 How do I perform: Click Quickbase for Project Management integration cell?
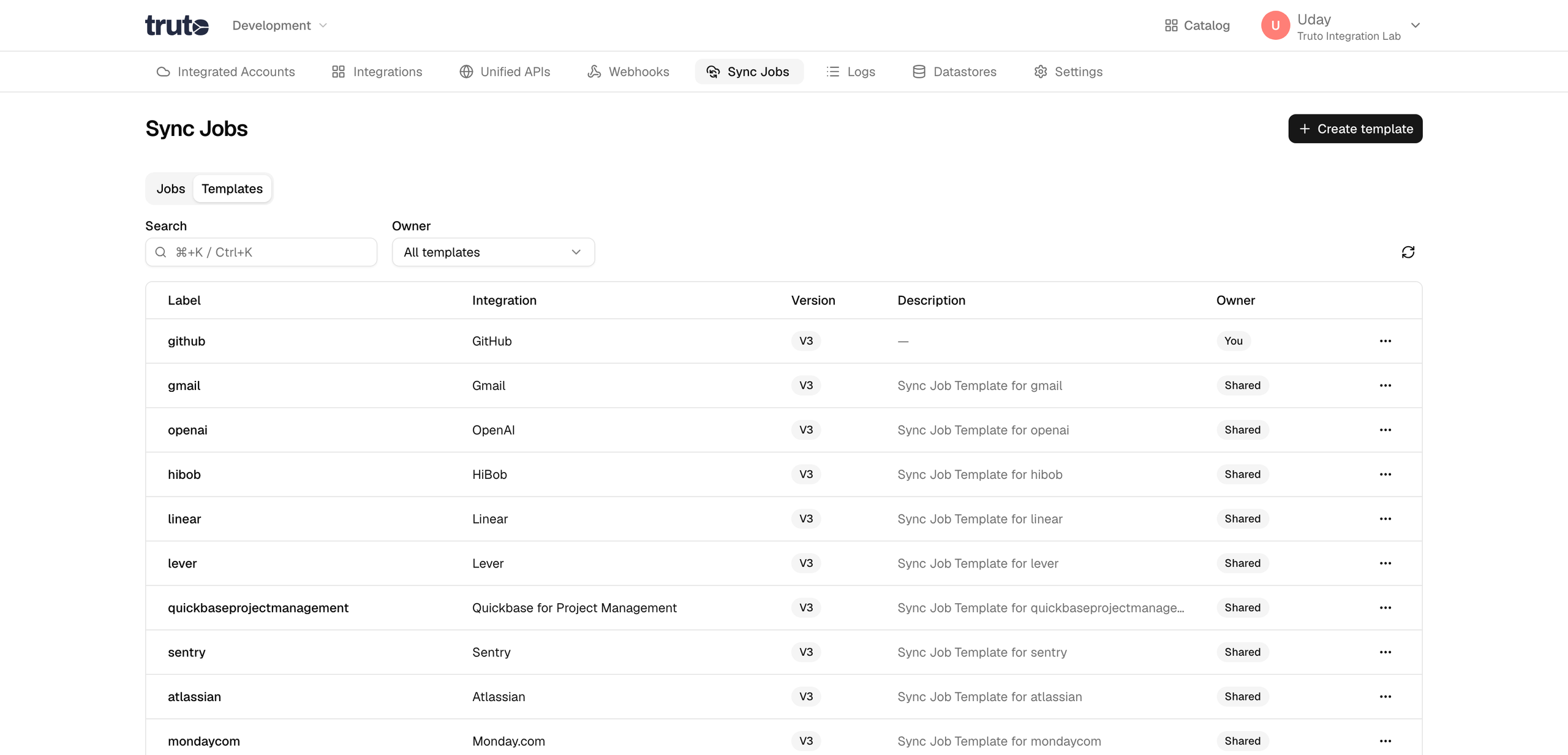coord(574,607)
